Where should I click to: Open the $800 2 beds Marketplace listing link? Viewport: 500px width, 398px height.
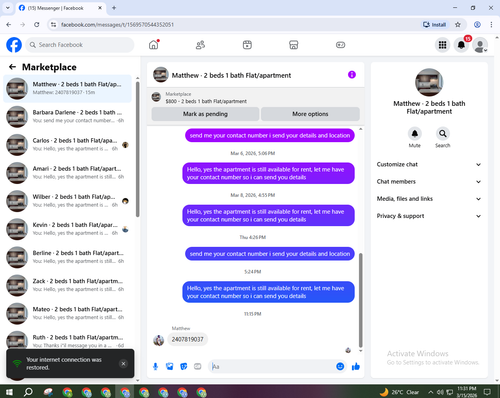pos(206,101)
